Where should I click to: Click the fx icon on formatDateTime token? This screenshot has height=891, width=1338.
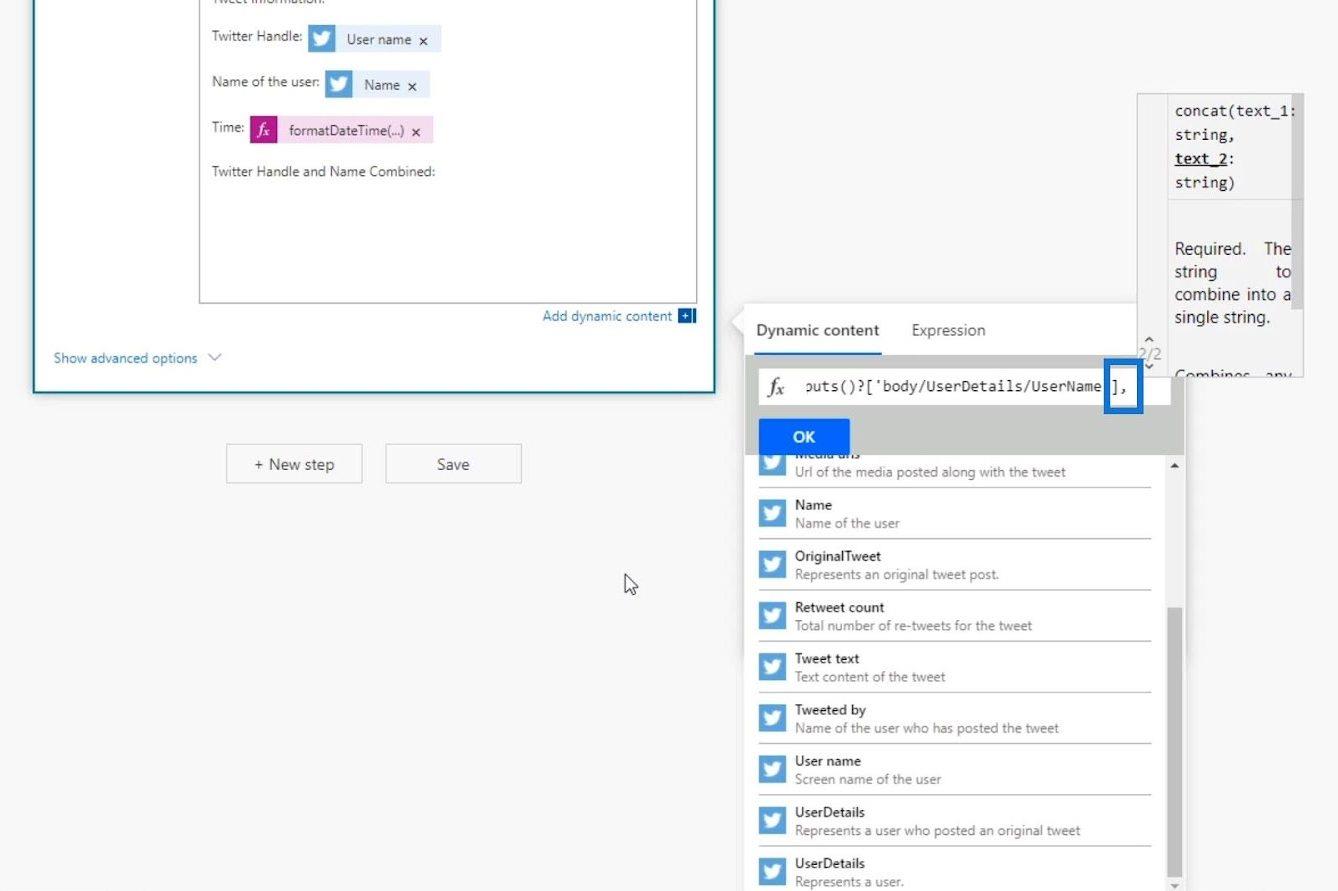[x=263, y=130]
